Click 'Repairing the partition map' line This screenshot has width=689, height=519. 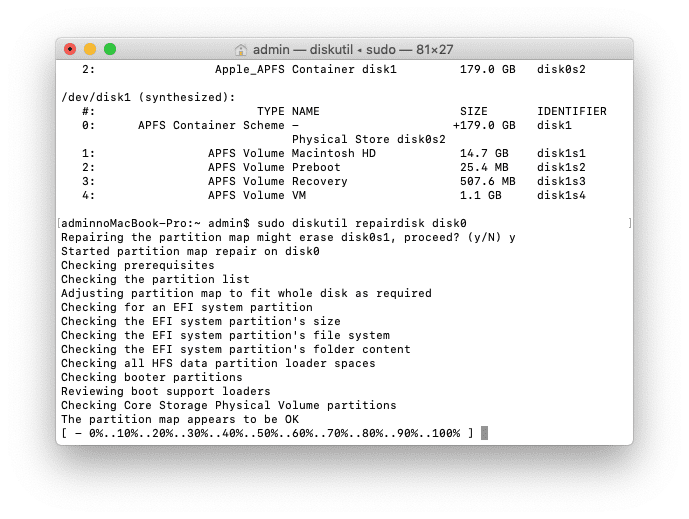(x=288, y=237)
